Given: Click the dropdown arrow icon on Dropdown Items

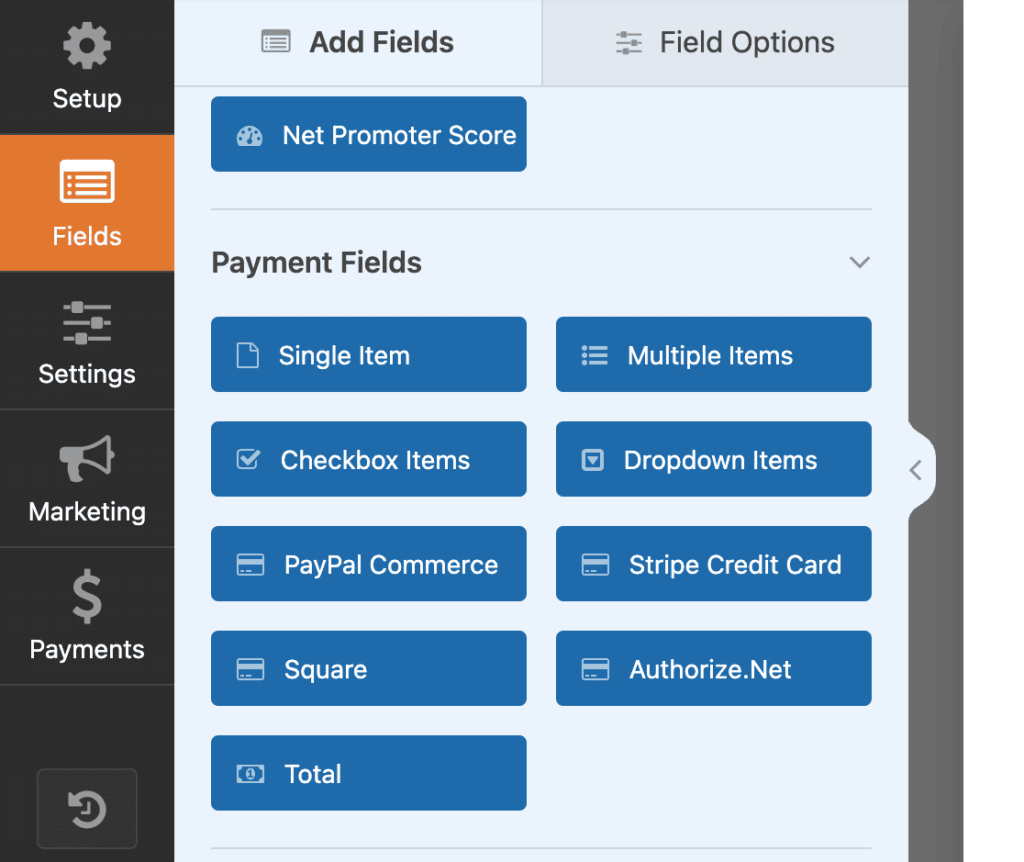Looking at the screenshot, I should 592,459.
